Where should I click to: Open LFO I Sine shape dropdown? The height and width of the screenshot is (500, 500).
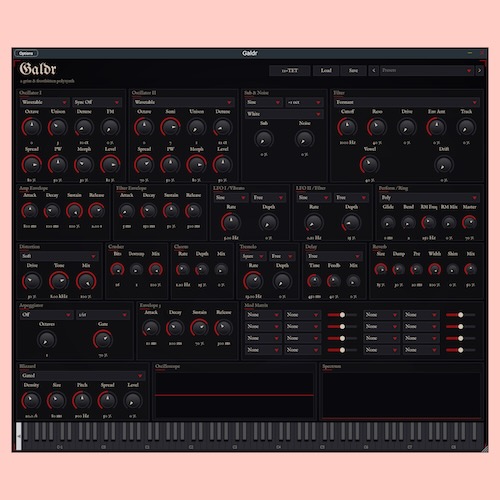pyautogui.click(x=231, y=198)
